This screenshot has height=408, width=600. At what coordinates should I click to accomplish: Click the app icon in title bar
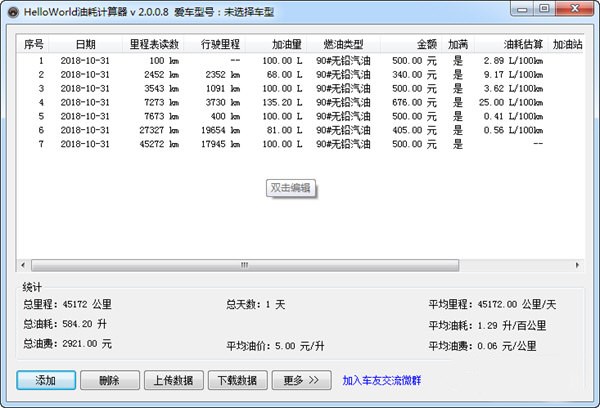[13, 12]
